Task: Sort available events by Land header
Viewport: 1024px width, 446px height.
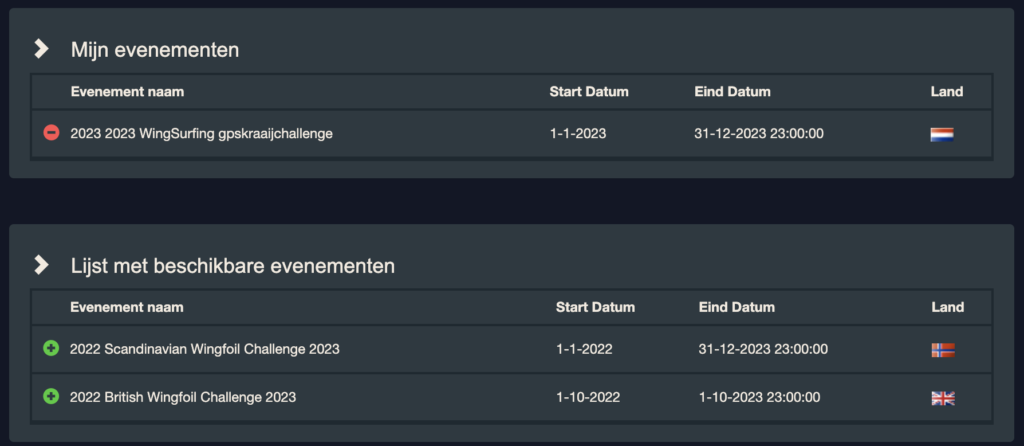Action: (948, 307)
